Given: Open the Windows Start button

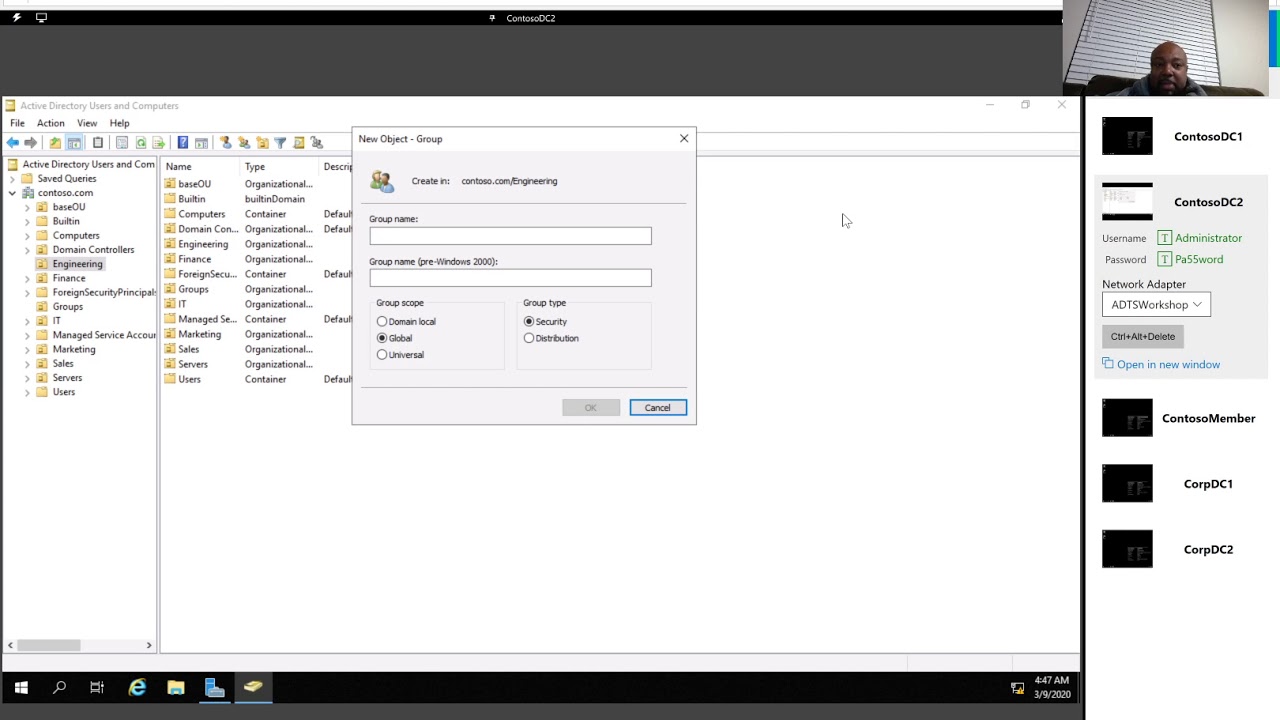Looking at the screenshot, I should 21,687.
